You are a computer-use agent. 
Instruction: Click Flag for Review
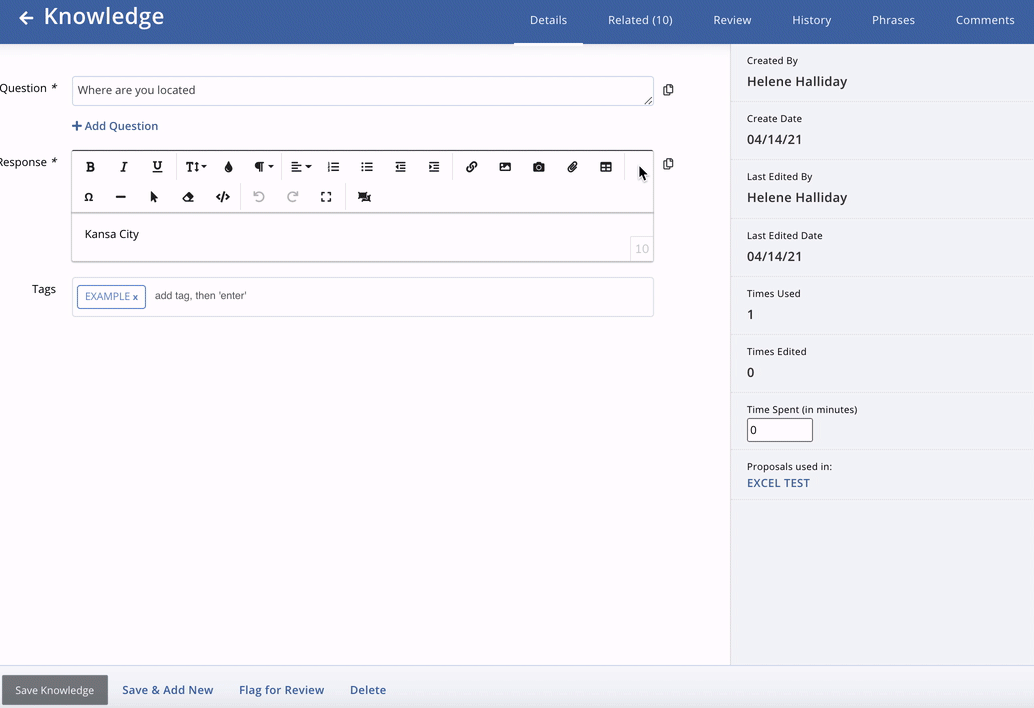point(282,690)
